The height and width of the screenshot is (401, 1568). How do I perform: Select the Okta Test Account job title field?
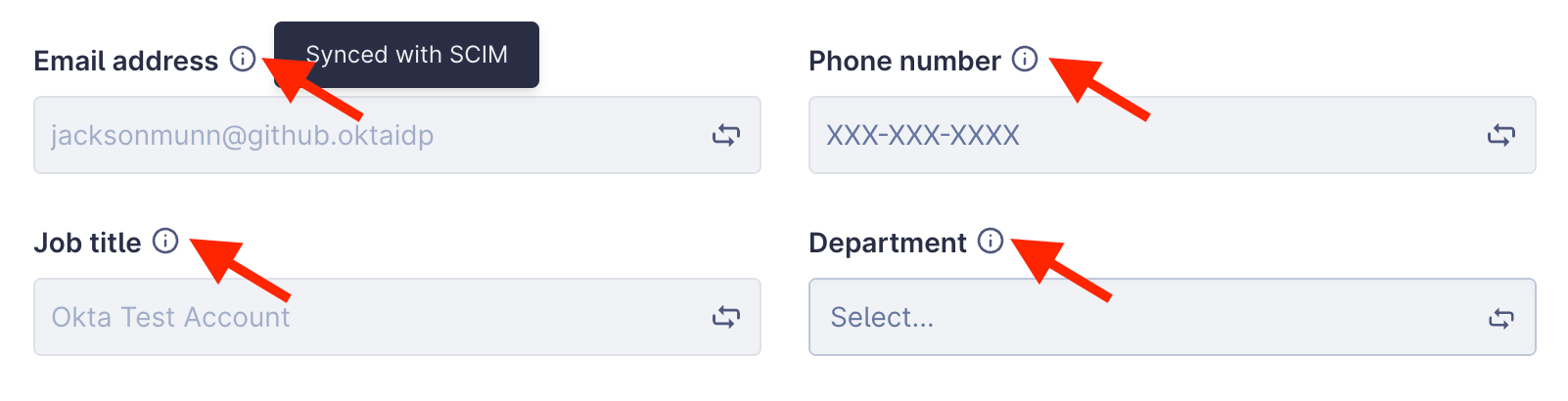tap(372, 317)
